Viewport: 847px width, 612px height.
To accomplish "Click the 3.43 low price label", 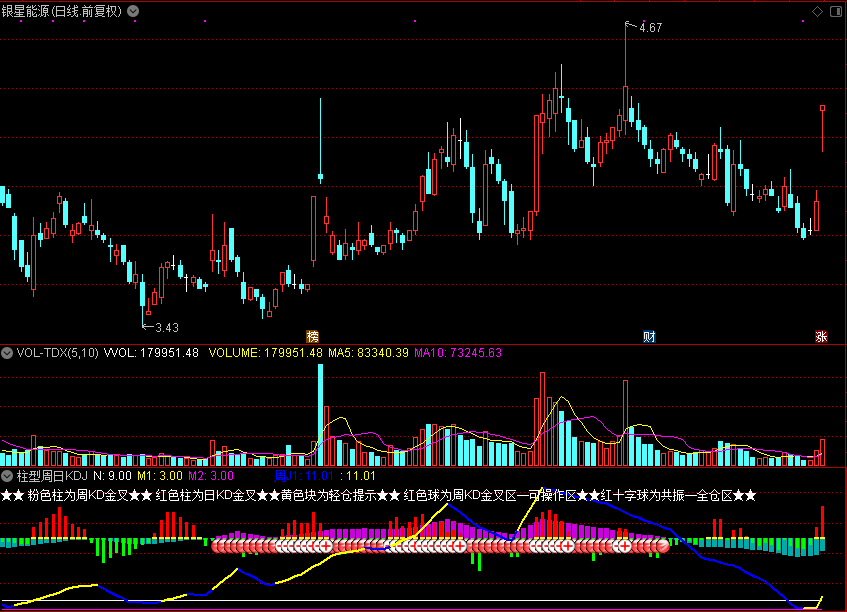I will (167, 327).
